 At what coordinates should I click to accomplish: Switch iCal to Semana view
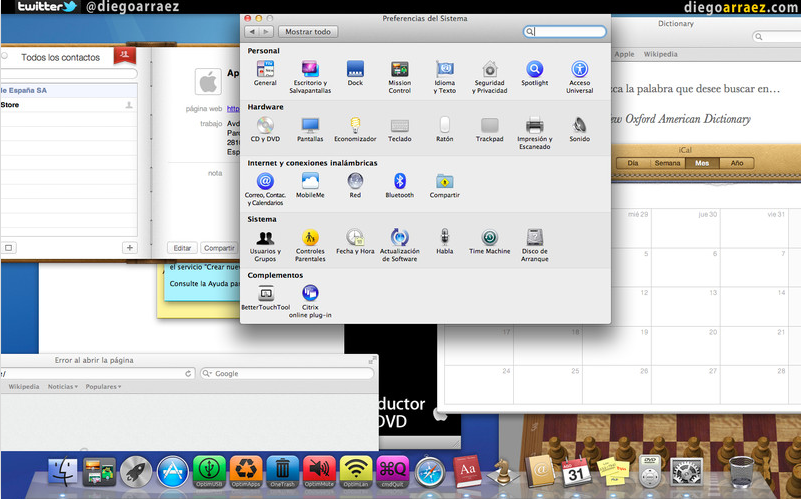(x=667, y=163)
